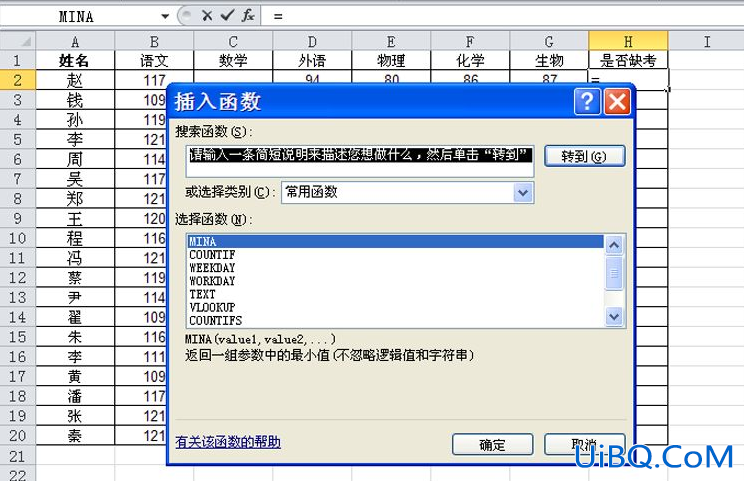The width and height of the screenshot is (744, 481).
Task: Select column A header
Action: pyautogui.click(x=75, y=41)
